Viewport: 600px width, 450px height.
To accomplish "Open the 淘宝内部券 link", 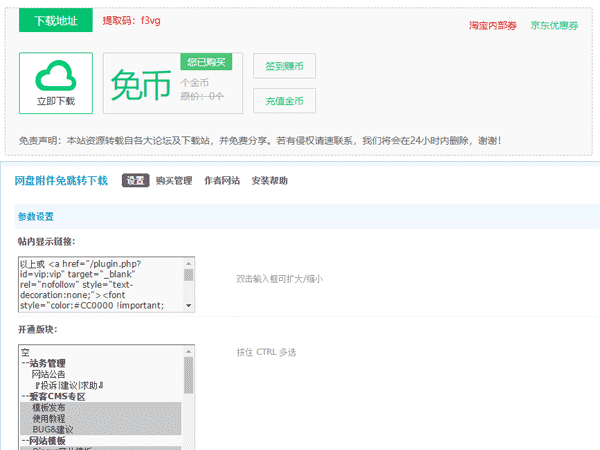I will coord(493,25).
